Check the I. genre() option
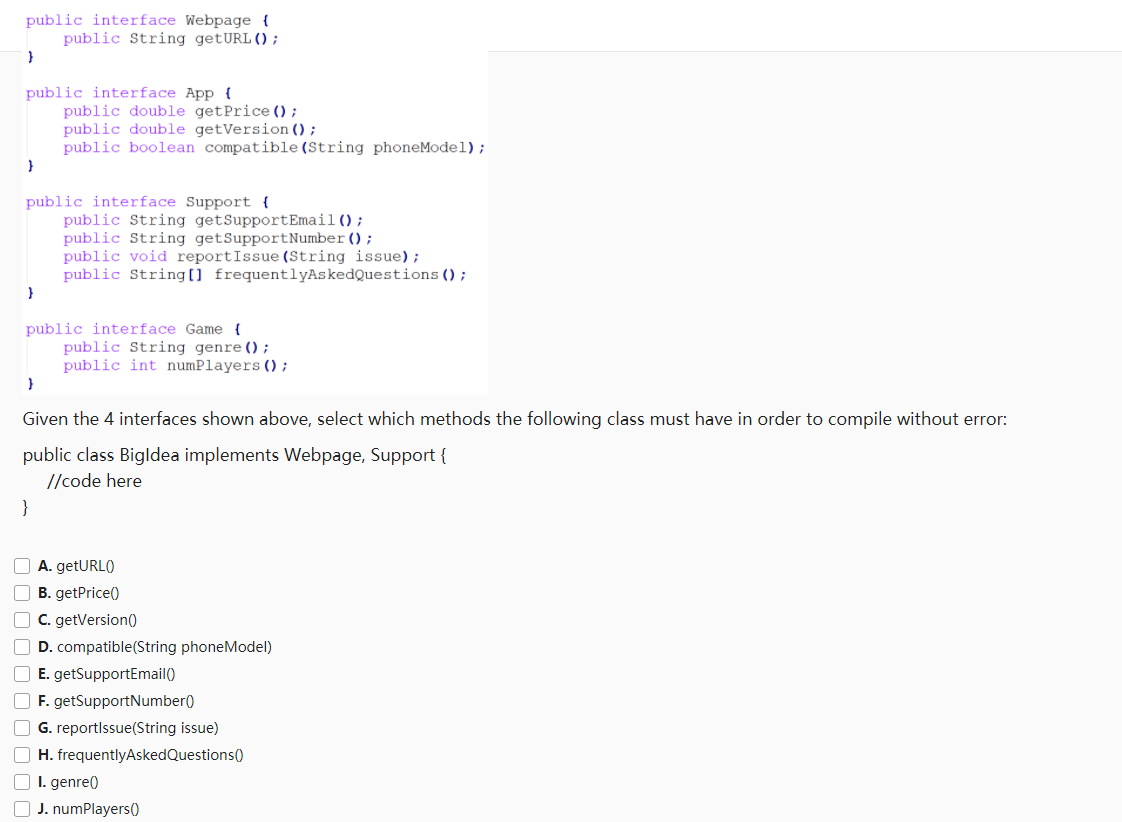The width and height of the screenshot is (1122, 822). coord(22,782)
